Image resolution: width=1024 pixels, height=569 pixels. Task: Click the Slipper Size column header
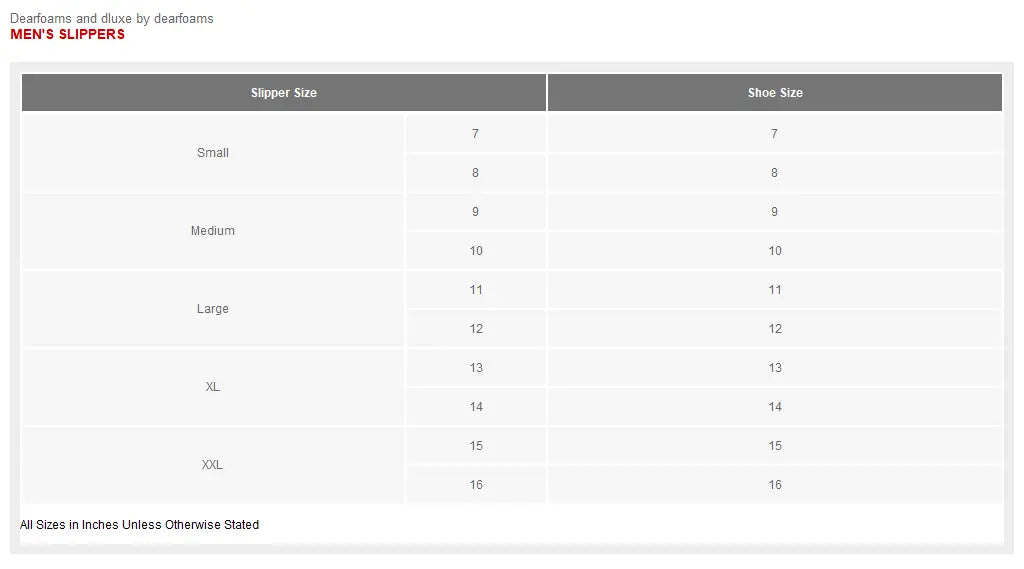tap(284, 93)
